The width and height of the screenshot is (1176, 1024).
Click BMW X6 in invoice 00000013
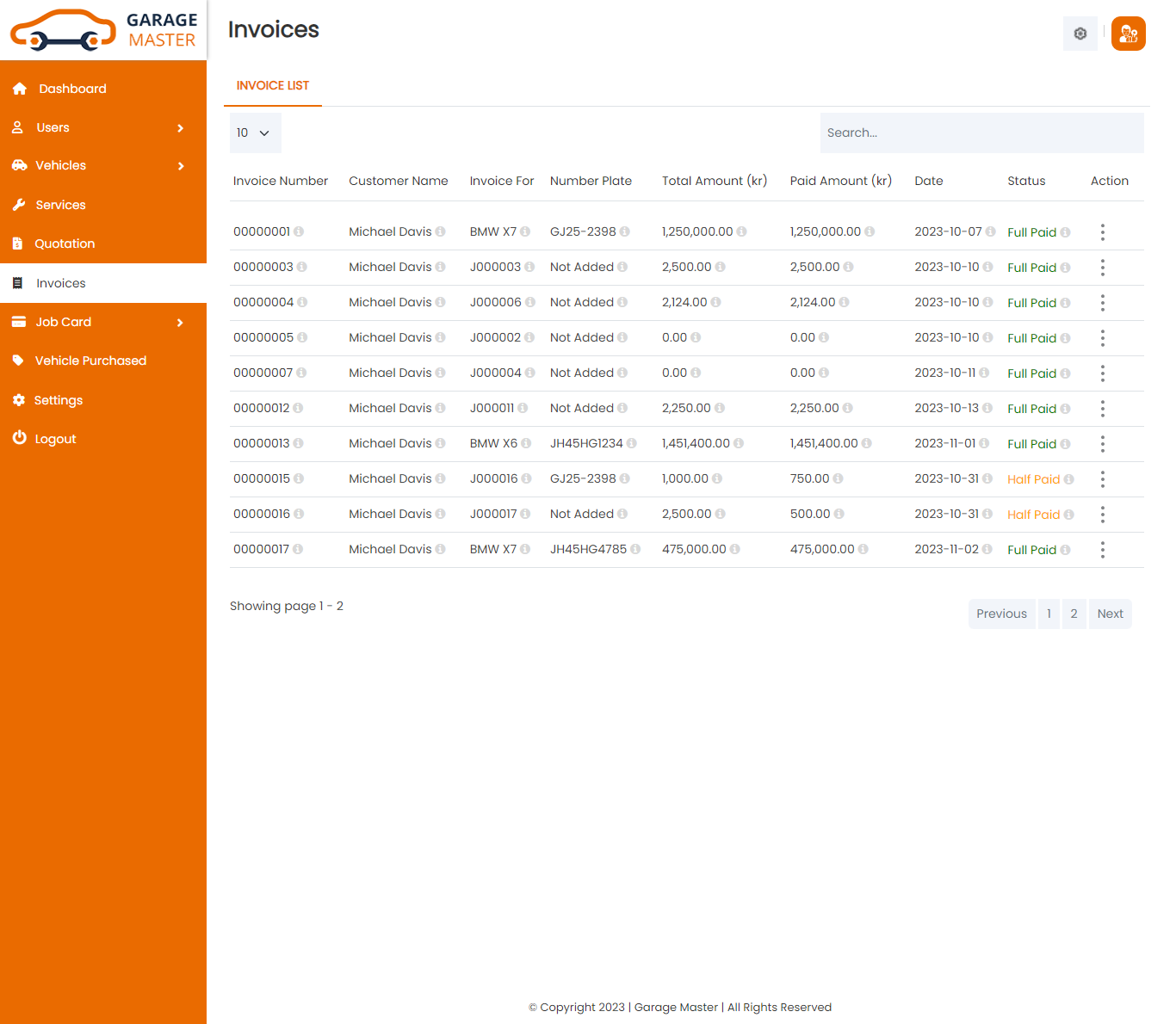pyautogui.click(x=493, y=443)
